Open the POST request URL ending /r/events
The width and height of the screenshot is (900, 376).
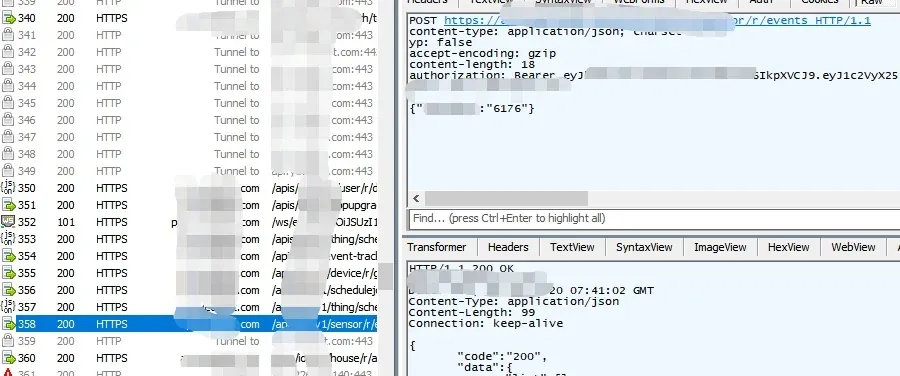pyautogui.click(x=657, y=21)
